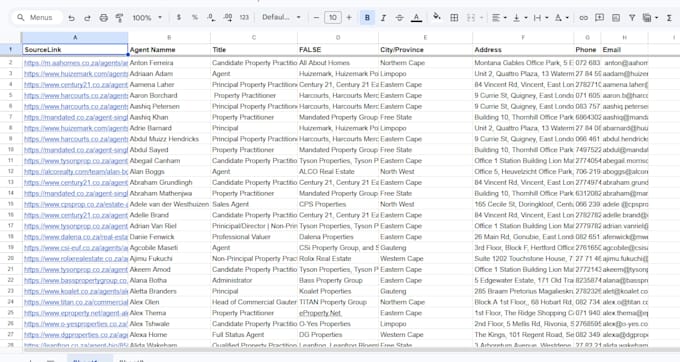
Task: Print the spreadsheet using the printer icon
Action: [103, 18]
